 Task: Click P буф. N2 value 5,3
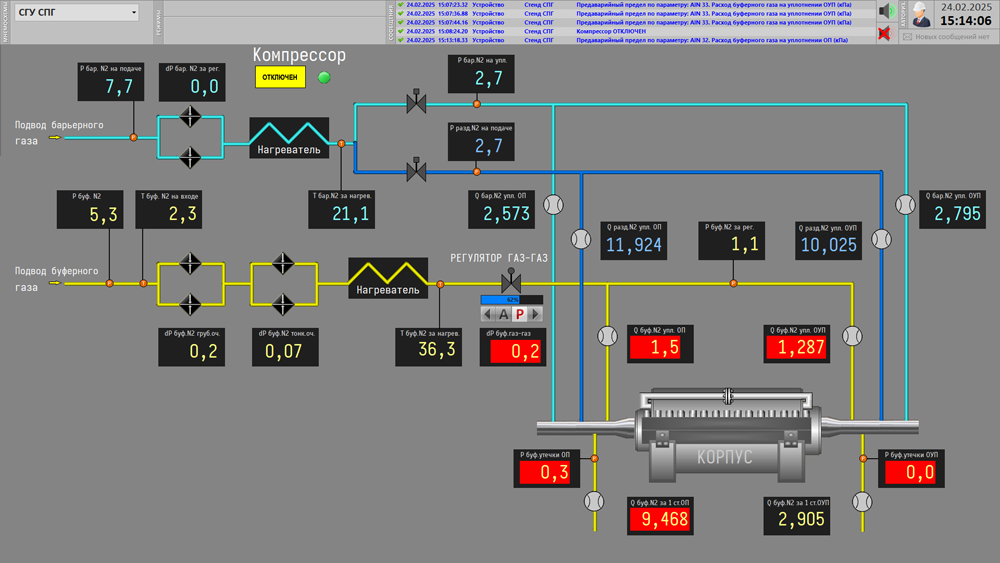103,215
